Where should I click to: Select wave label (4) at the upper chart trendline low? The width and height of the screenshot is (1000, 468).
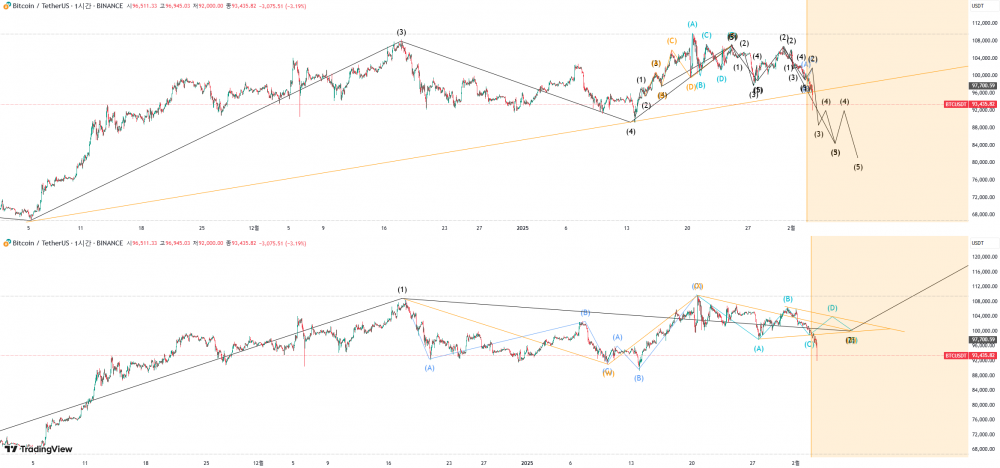(631, 130)
